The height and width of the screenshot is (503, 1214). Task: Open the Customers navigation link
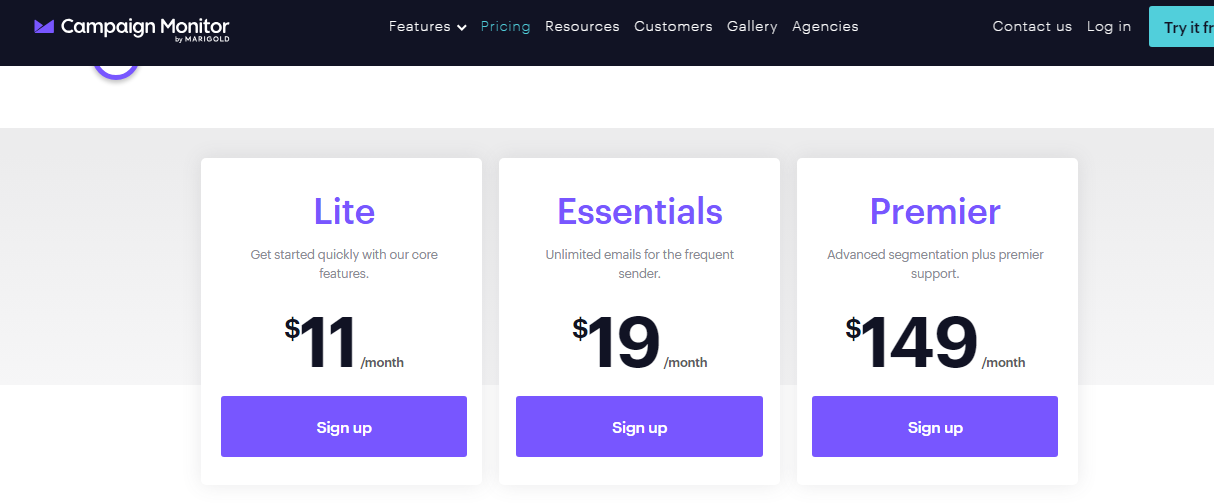pyautogui.click(x=673, y=27)
